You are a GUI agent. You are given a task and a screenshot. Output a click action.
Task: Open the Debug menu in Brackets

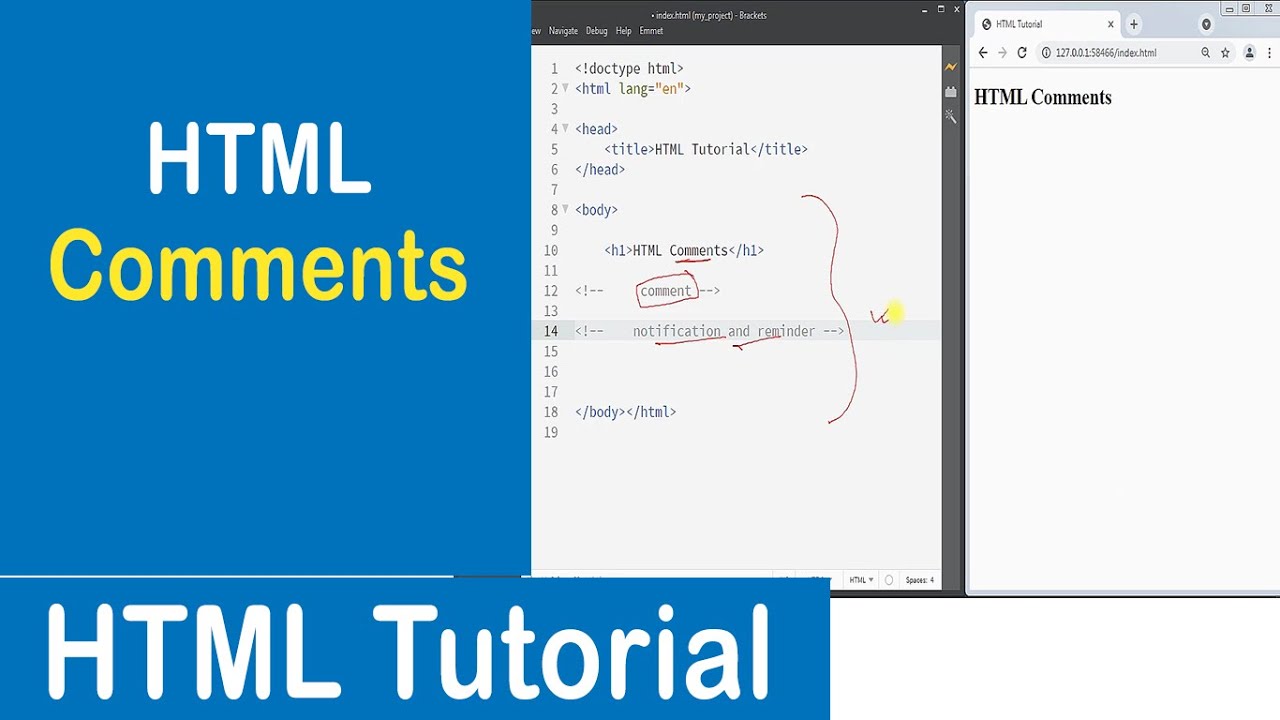596,31
